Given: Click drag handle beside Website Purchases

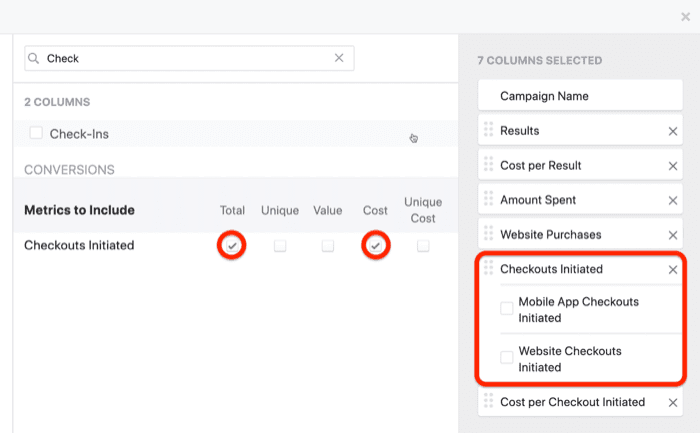Looking at the screenshot, I should click(488, 235).
